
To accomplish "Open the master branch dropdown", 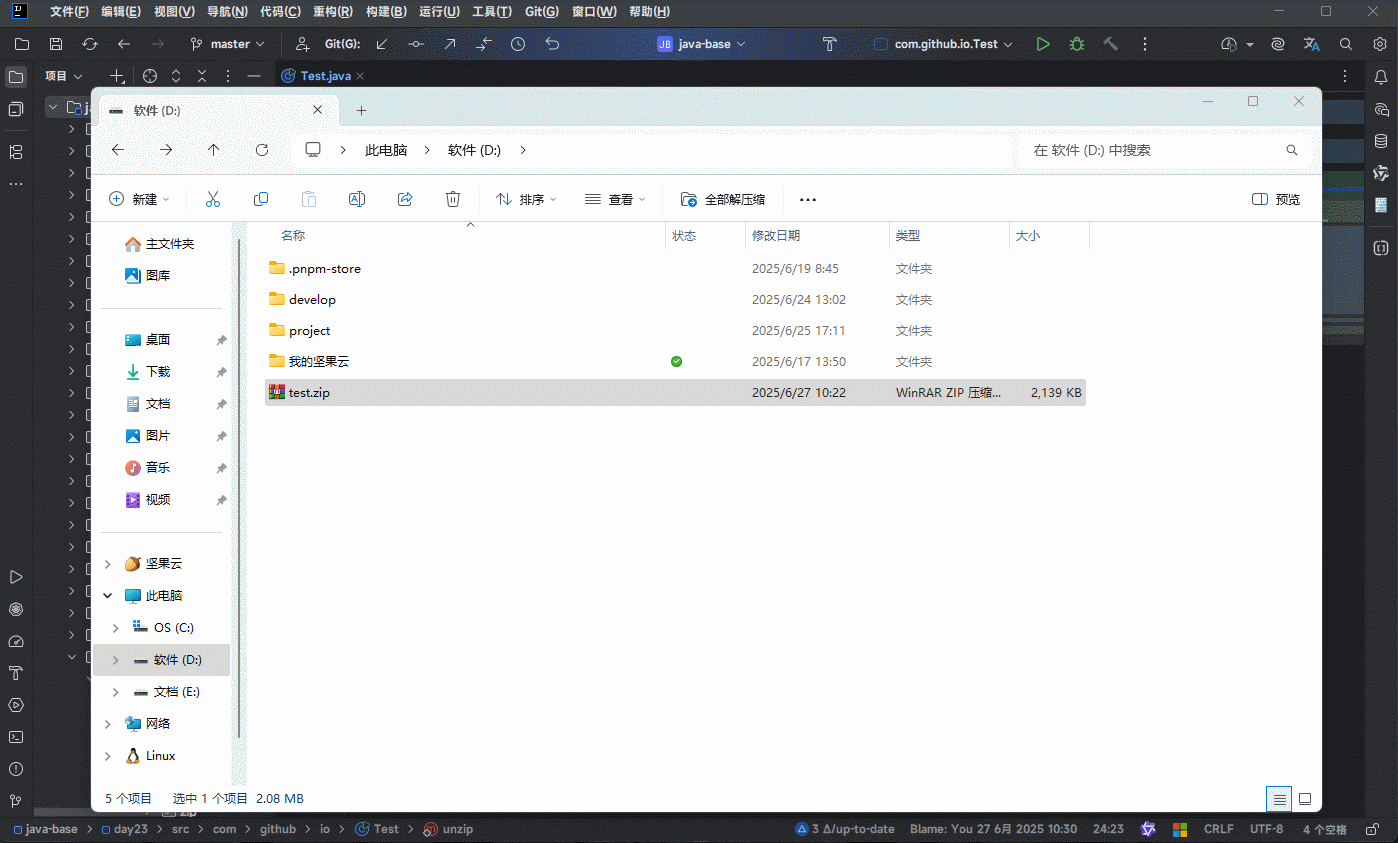I will (228, 44).
